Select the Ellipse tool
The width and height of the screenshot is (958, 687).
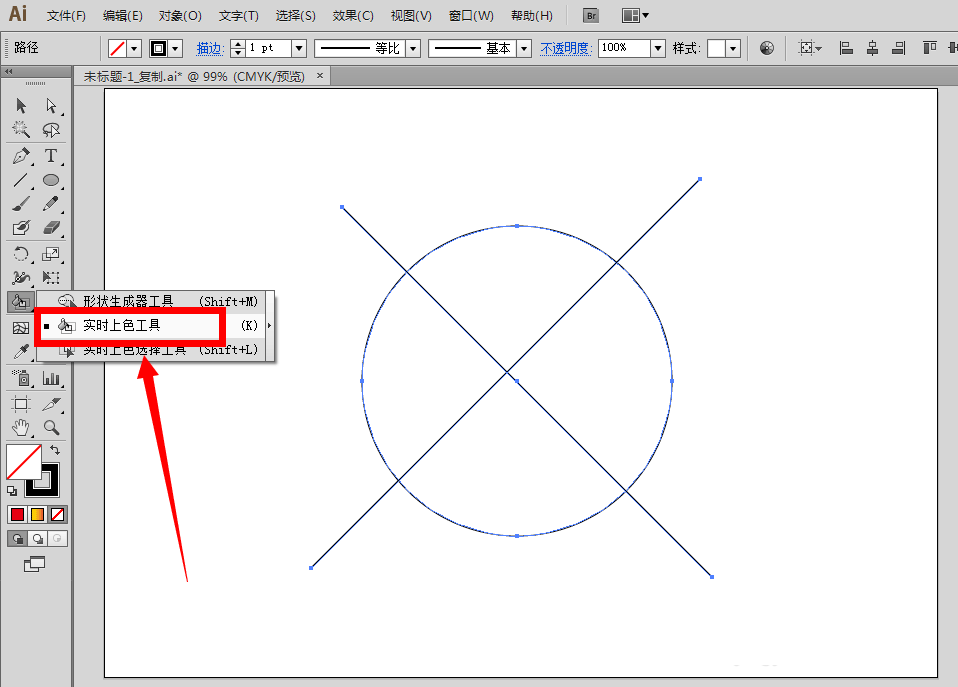[x=51, y=180]
